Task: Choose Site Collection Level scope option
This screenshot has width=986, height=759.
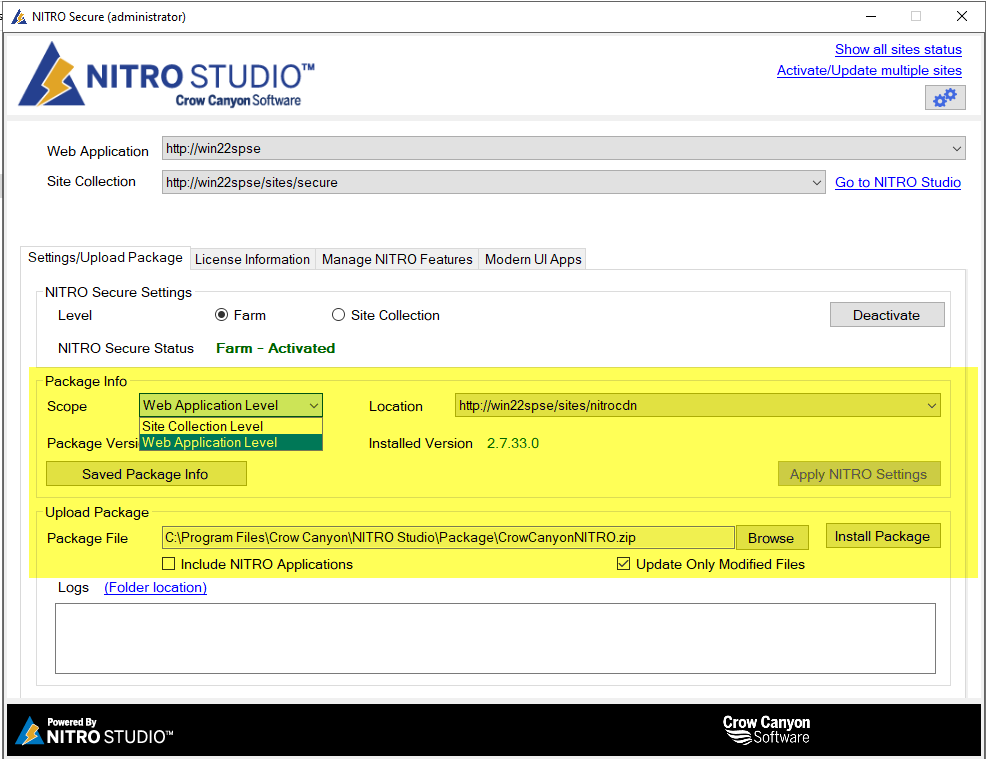Action: (231, 426)
